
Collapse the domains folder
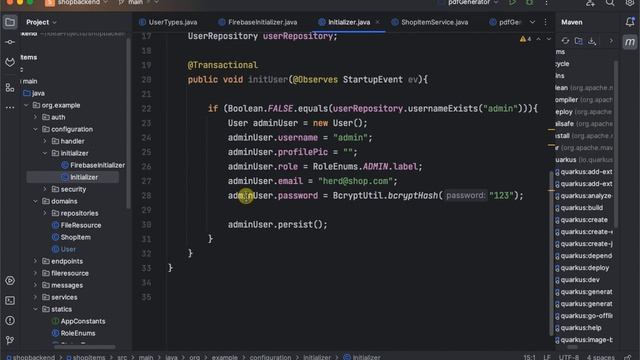pos(36,201)
